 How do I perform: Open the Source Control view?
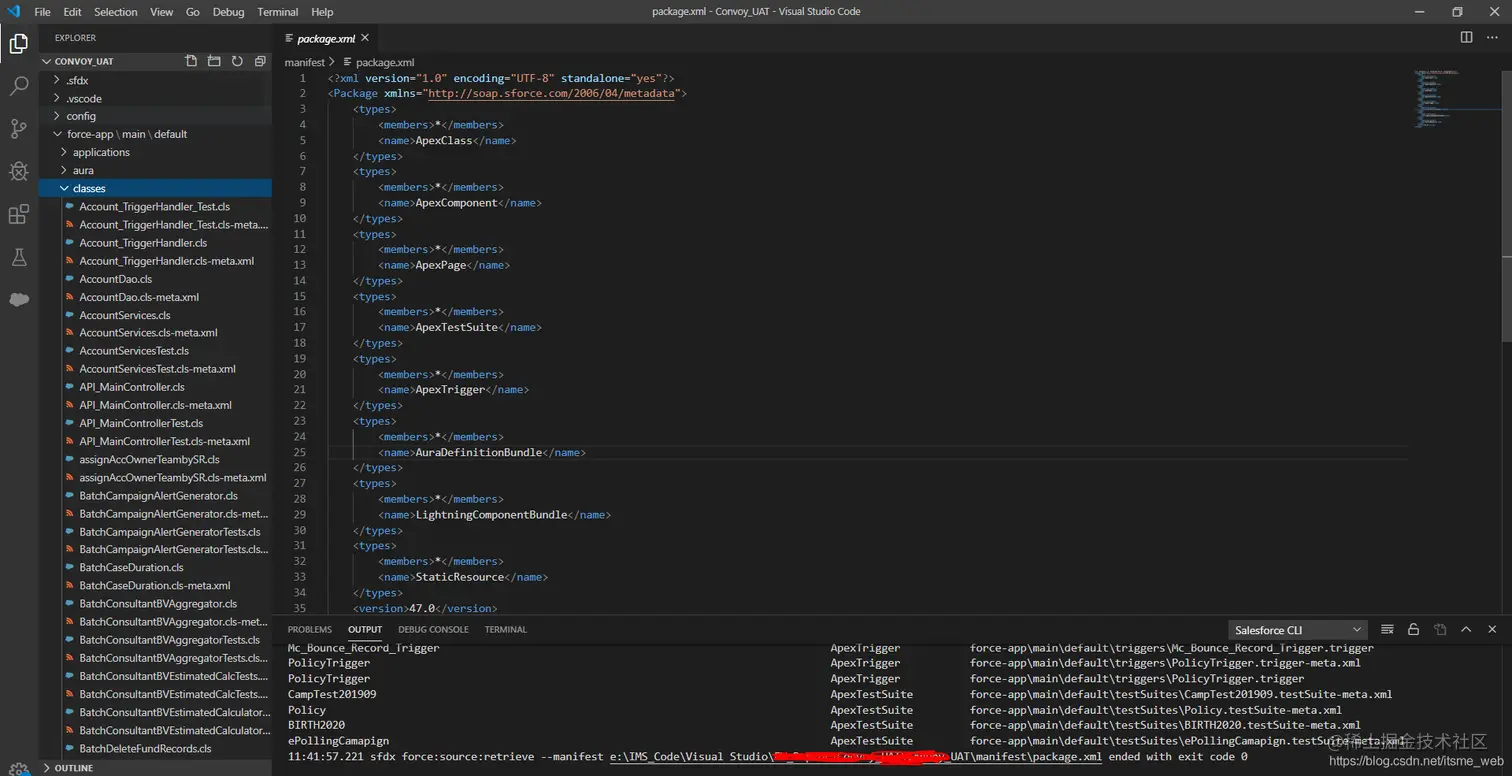[x=18, y=129]
